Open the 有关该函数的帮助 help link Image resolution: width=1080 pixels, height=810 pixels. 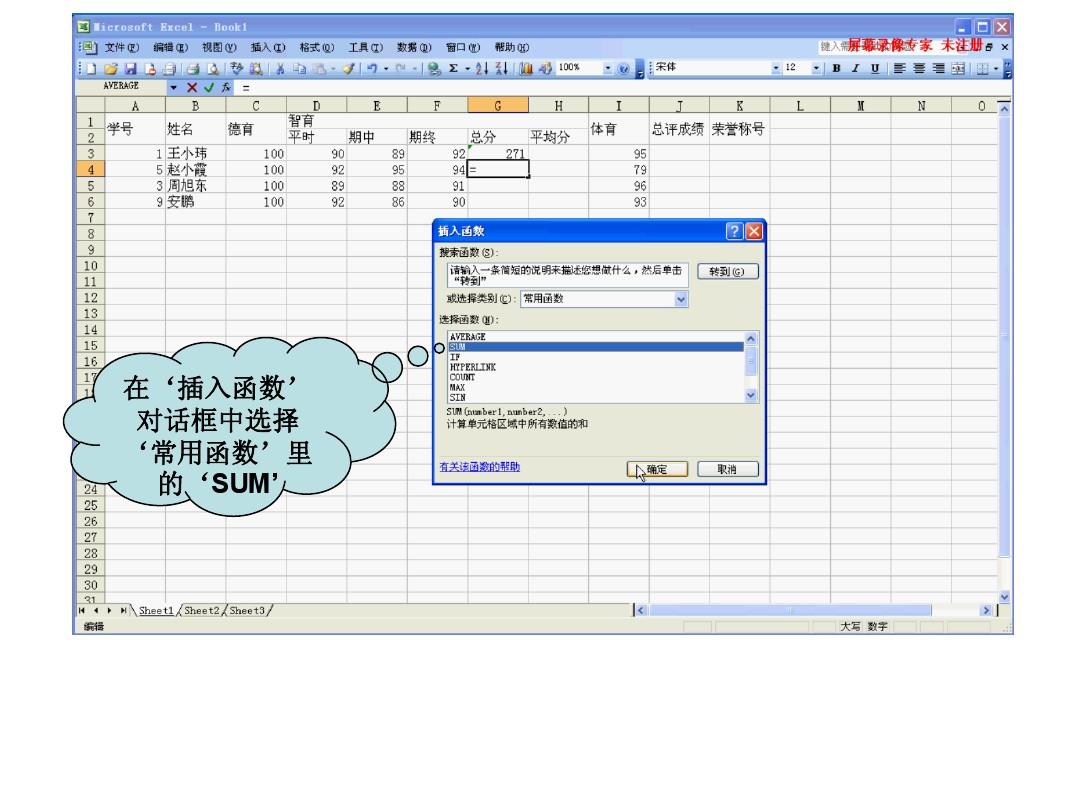[x=480, y=467]
